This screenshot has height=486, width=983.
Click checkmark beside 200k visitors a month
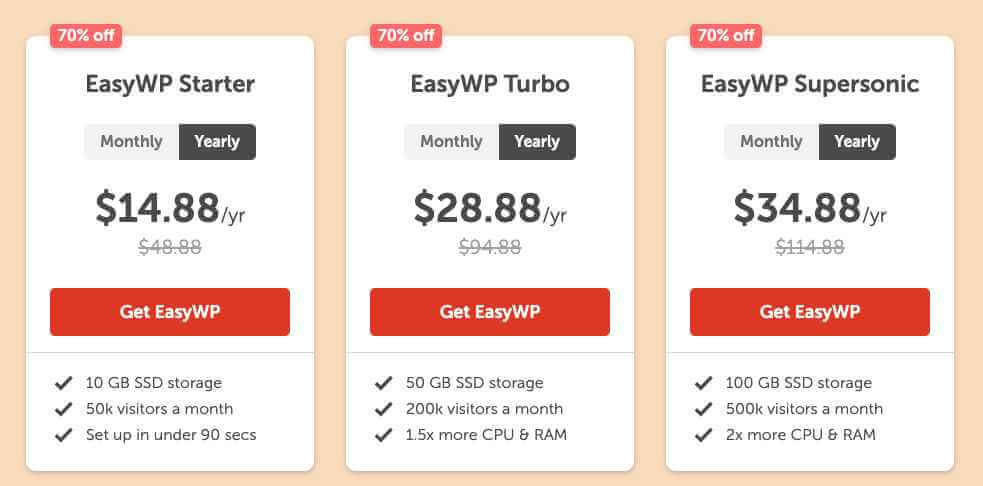(384, 409)
